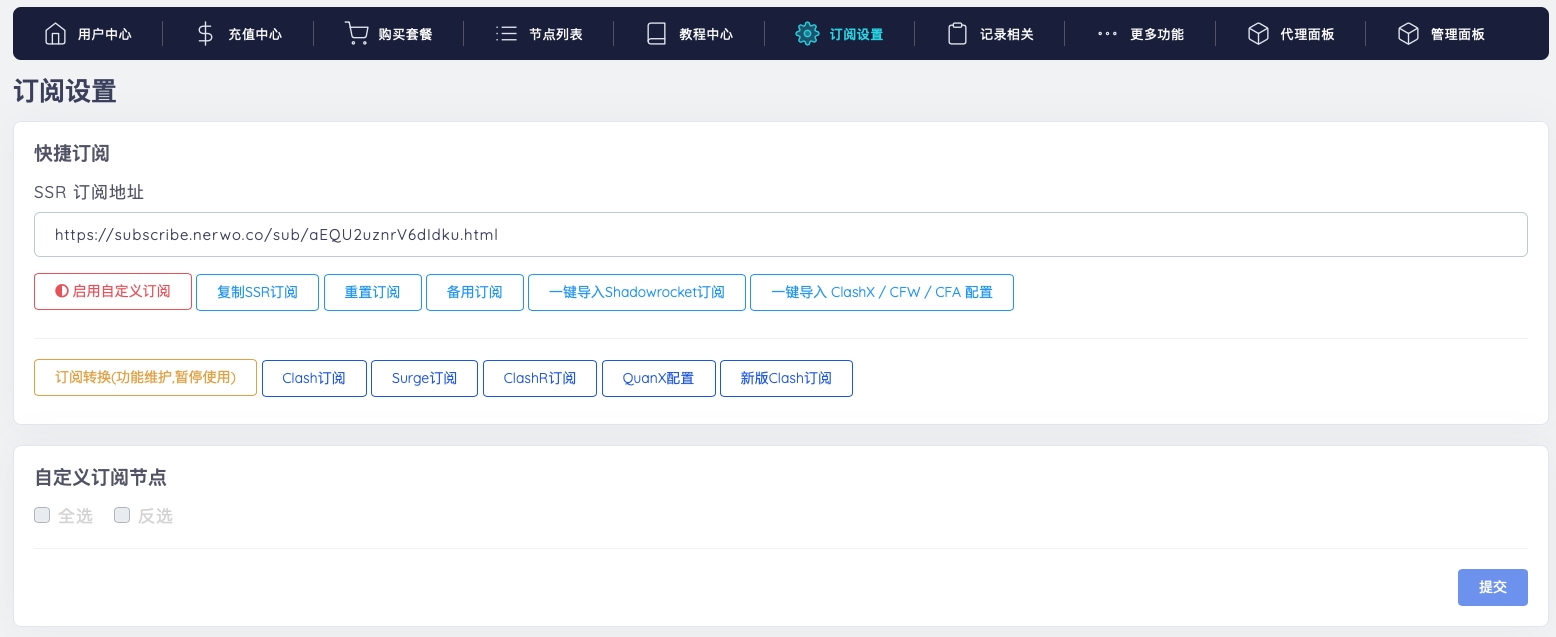This screenshot has height=637, width=1556.
Task: Select the 新版Clash订阅 button
Action: 785,378
